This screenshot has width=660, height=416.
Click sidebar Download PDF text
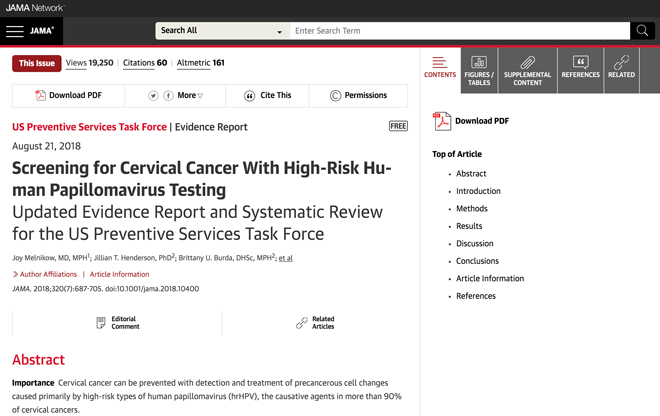[482, 121]
